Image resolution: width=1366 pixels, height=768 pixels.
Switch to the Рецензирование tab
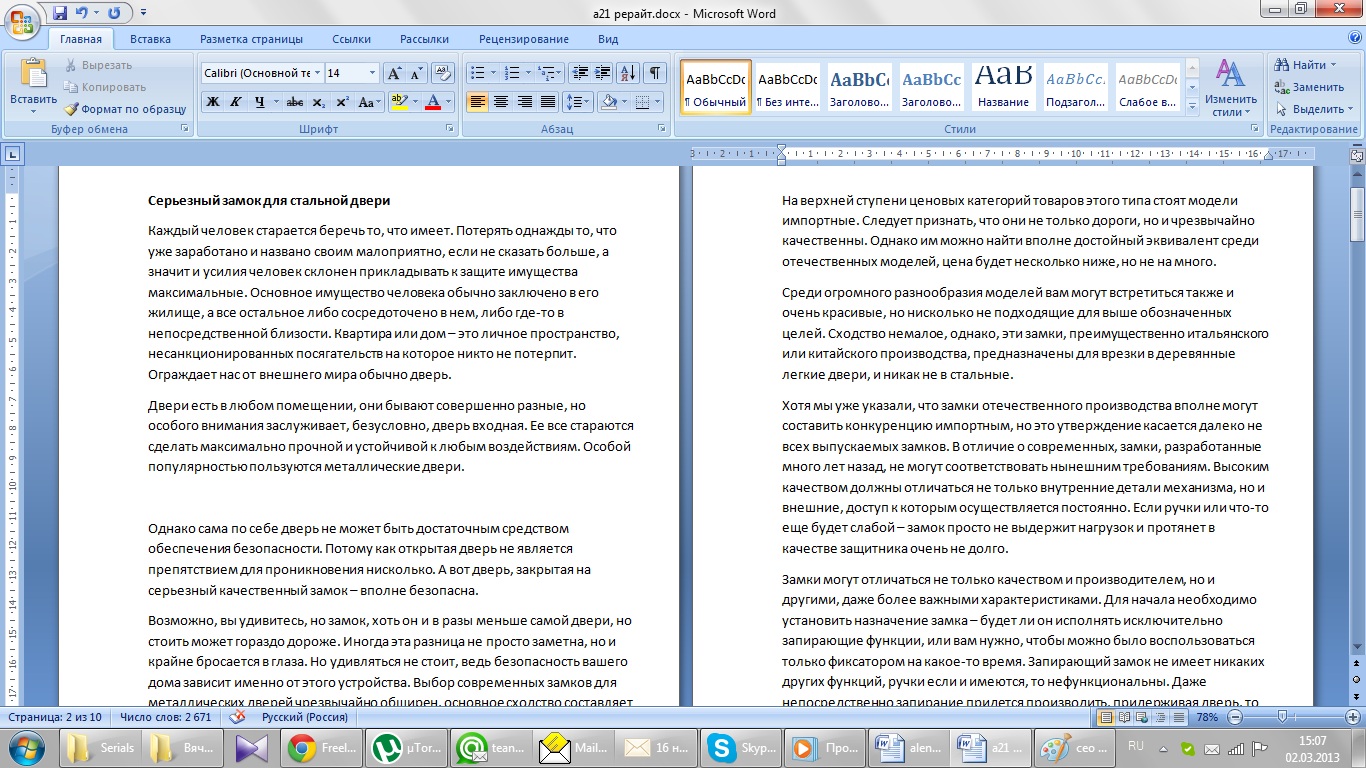[x=524, y=39]
